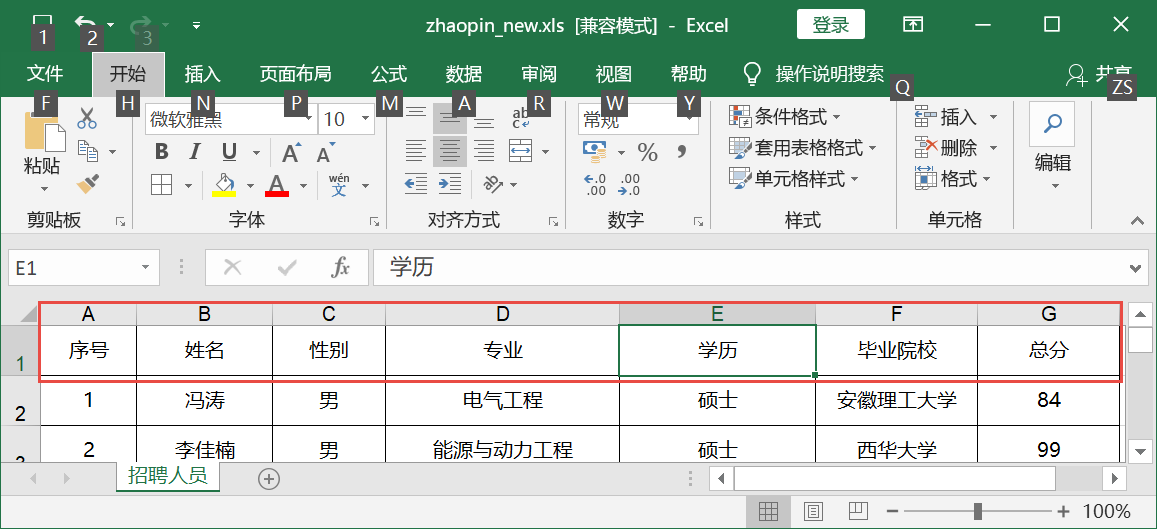The height and width of the screenshot is (529, 1157).
Task: Add a new sheet with plus icon
Action: point(268,479)
